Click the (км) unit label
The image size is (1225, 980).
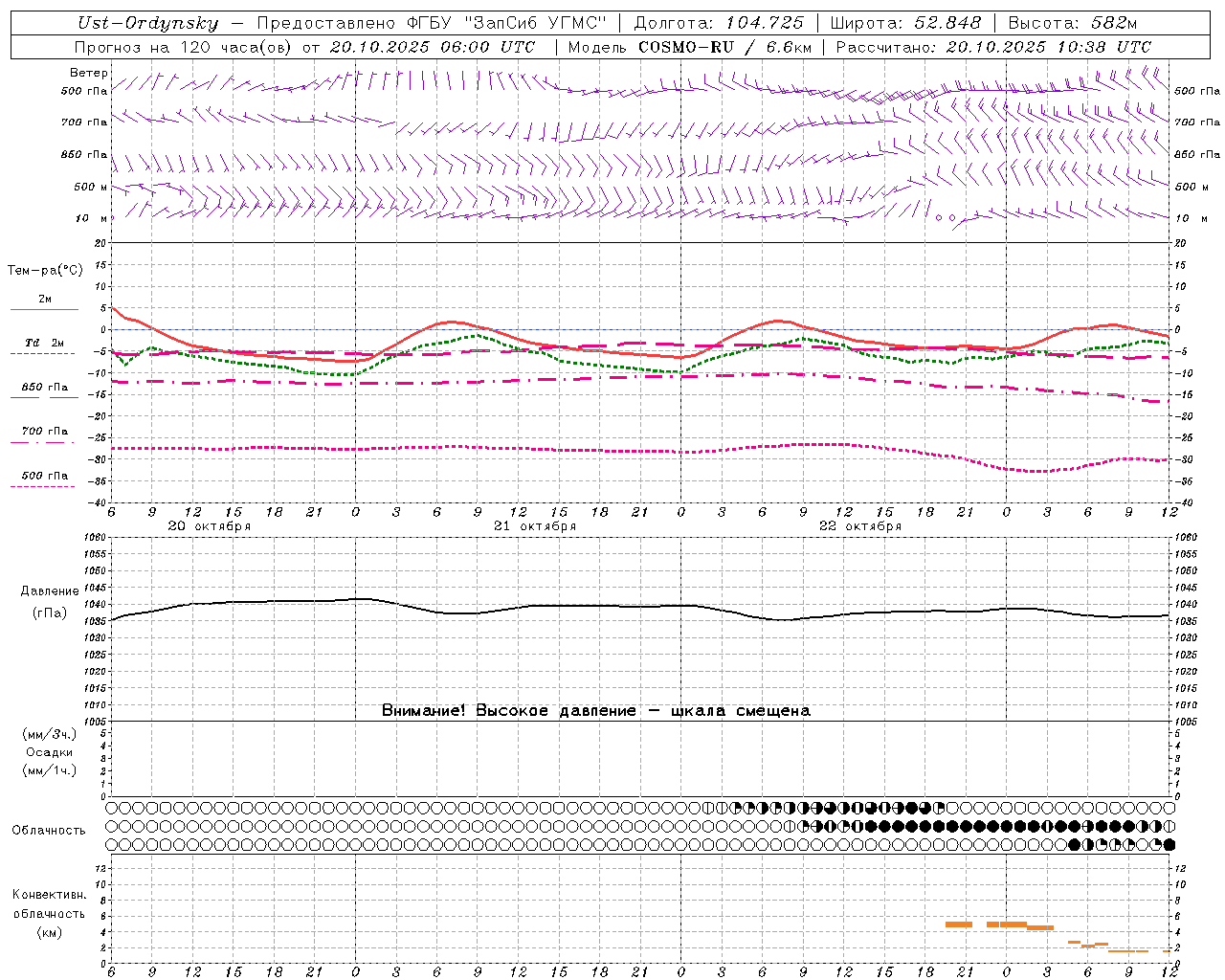50,932
